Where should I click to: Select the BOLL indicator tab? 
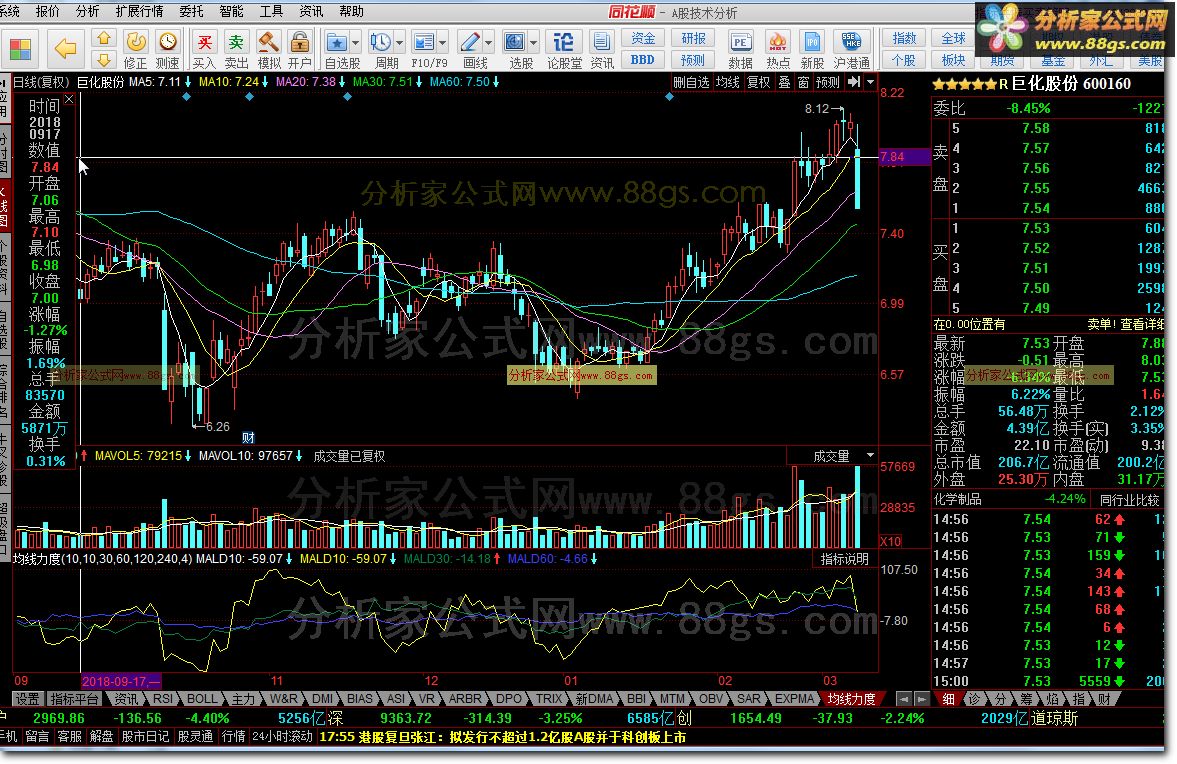point(201,699)
